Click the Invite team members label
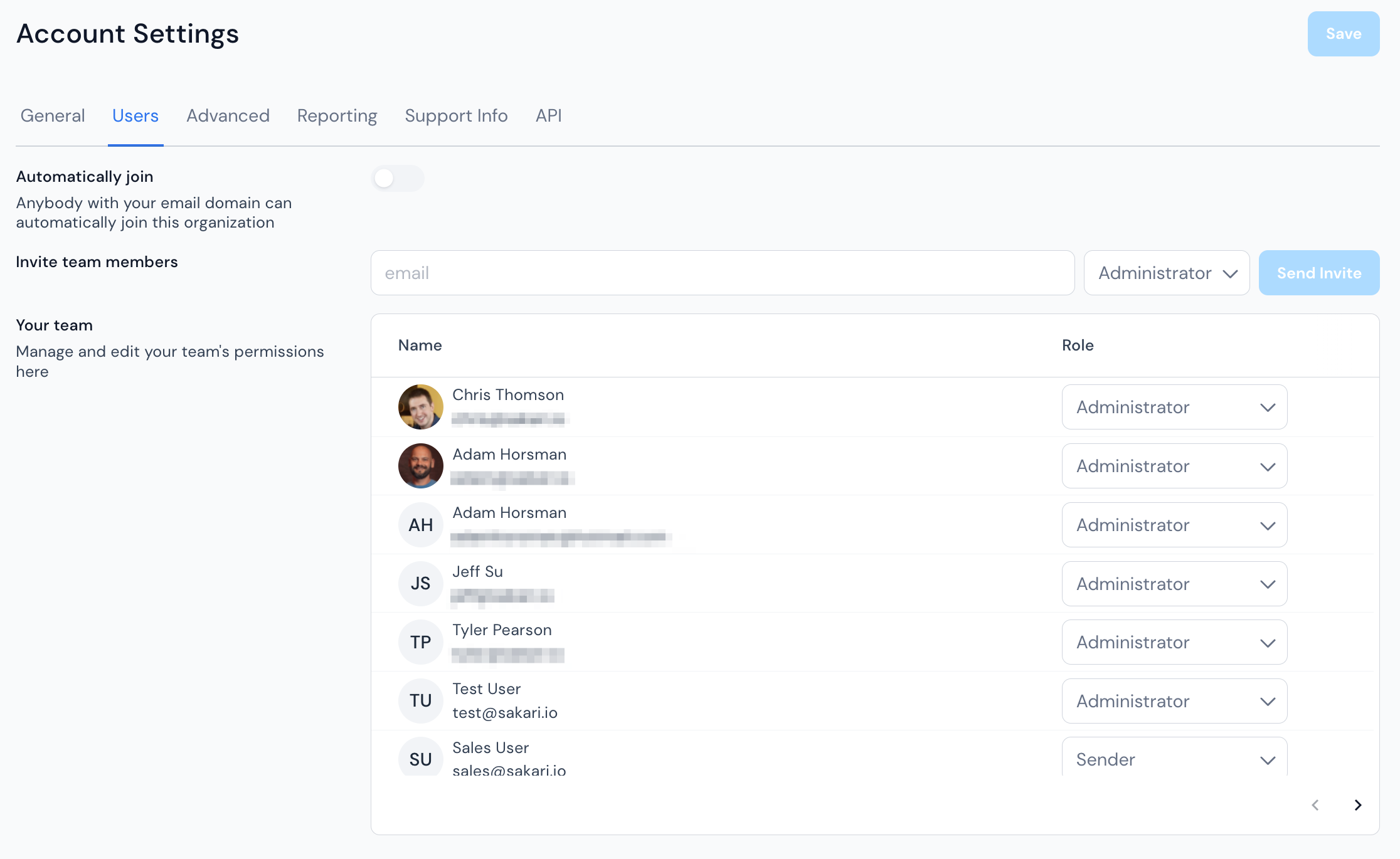The width and height of the screenshot is (1400, 859). [97, 262]
